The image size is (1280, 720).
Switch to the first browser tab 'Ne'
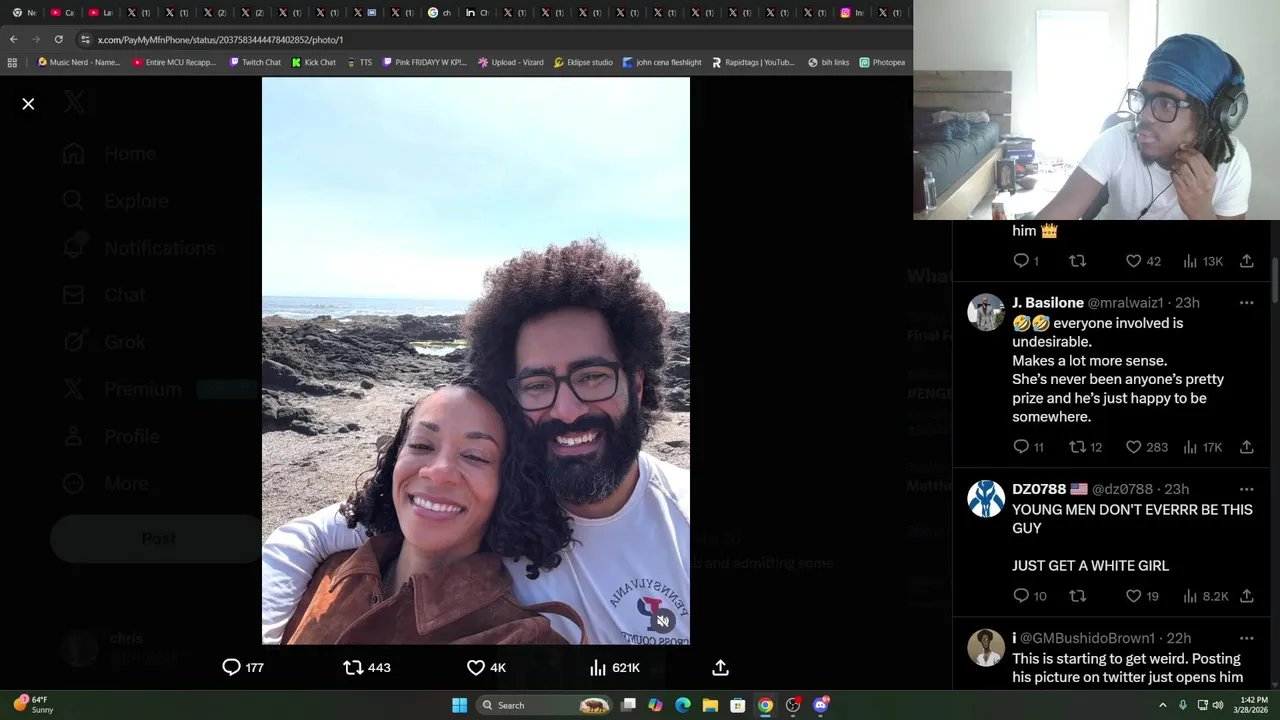[x=24, y=13]
